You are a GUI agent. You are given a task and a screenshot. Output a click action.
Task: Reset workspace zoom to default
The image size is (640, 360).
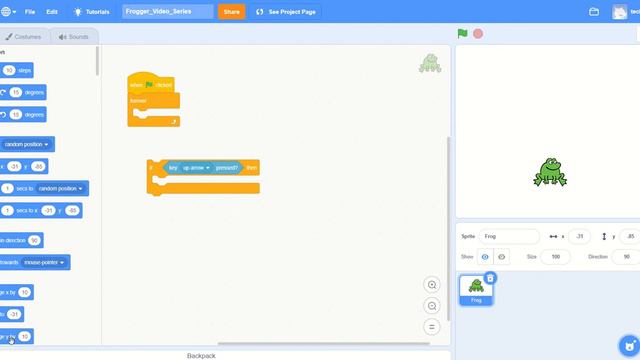(x=432, y=327)
